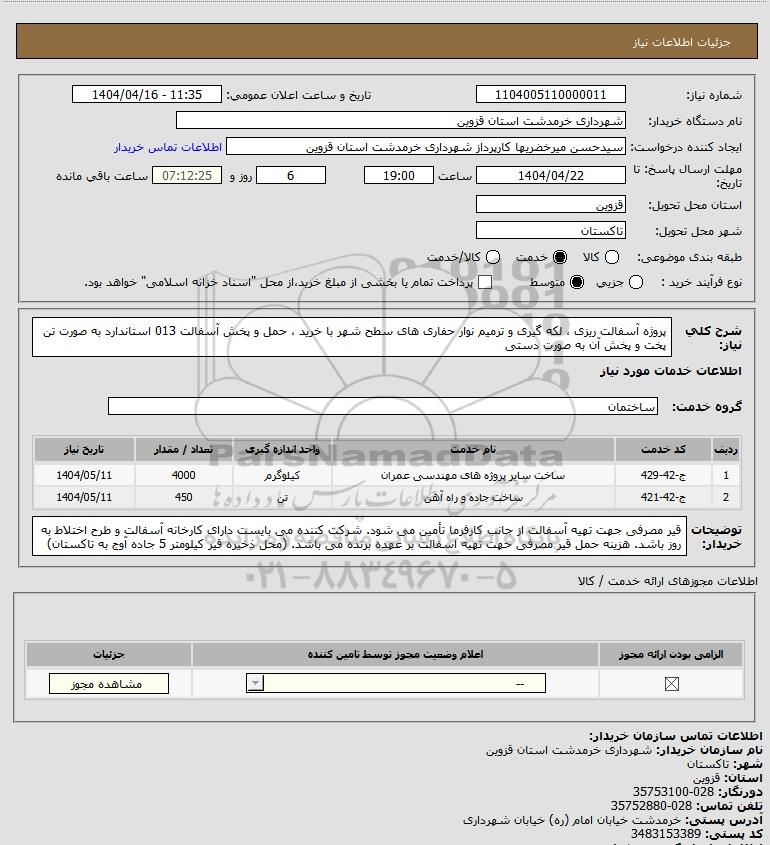Click the شماره نیاز field 1104005110000011
Screen dimensions: 770x845
[551, 95]
